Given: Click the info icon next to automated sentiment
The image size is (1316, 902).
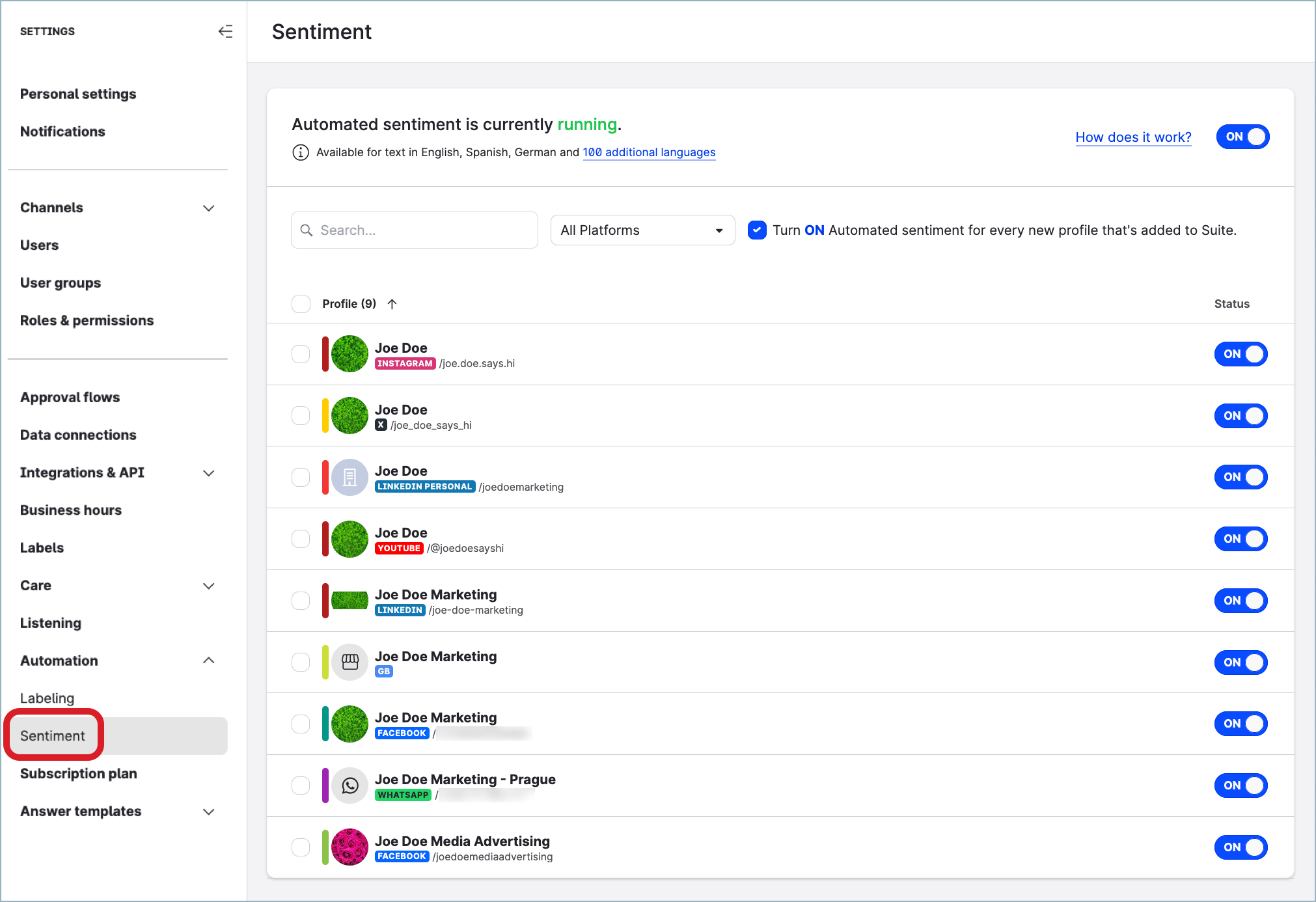Looking at the screenshot, I should [301, 152].
